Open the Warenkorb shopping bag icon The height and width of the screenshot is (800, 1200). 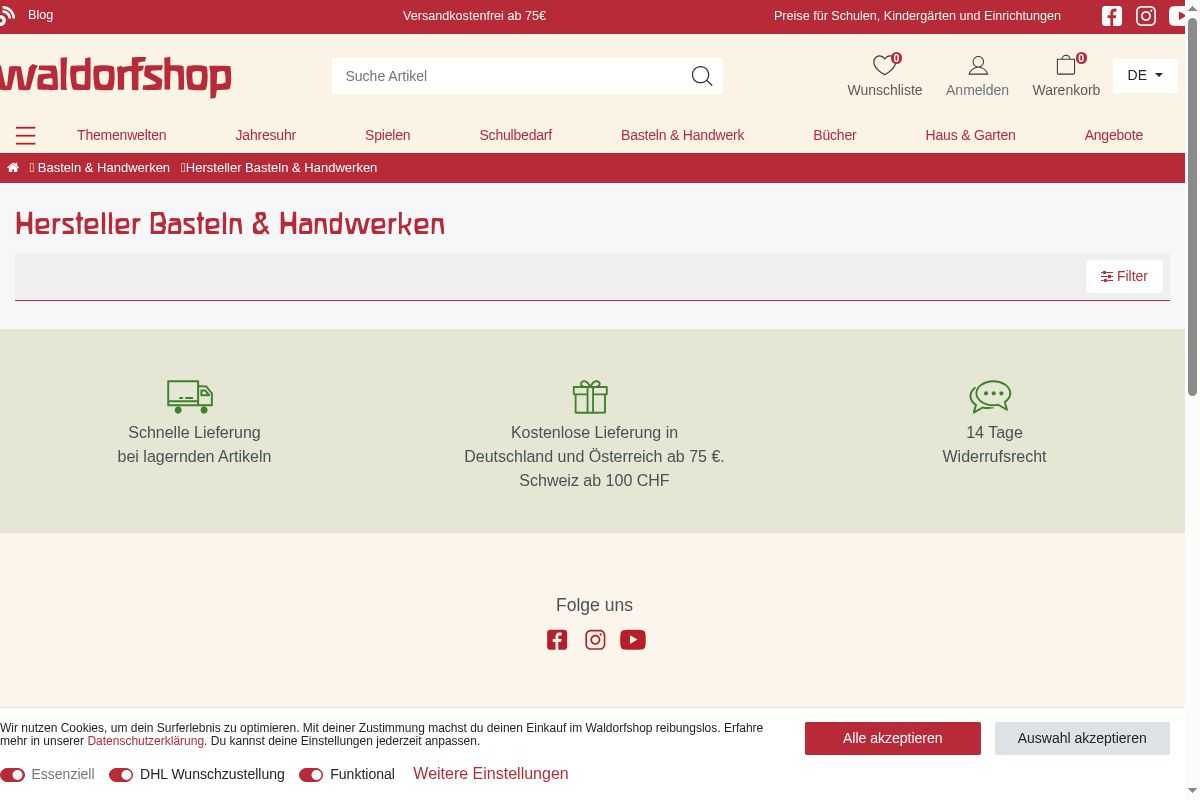click(x=1066, y=66)
